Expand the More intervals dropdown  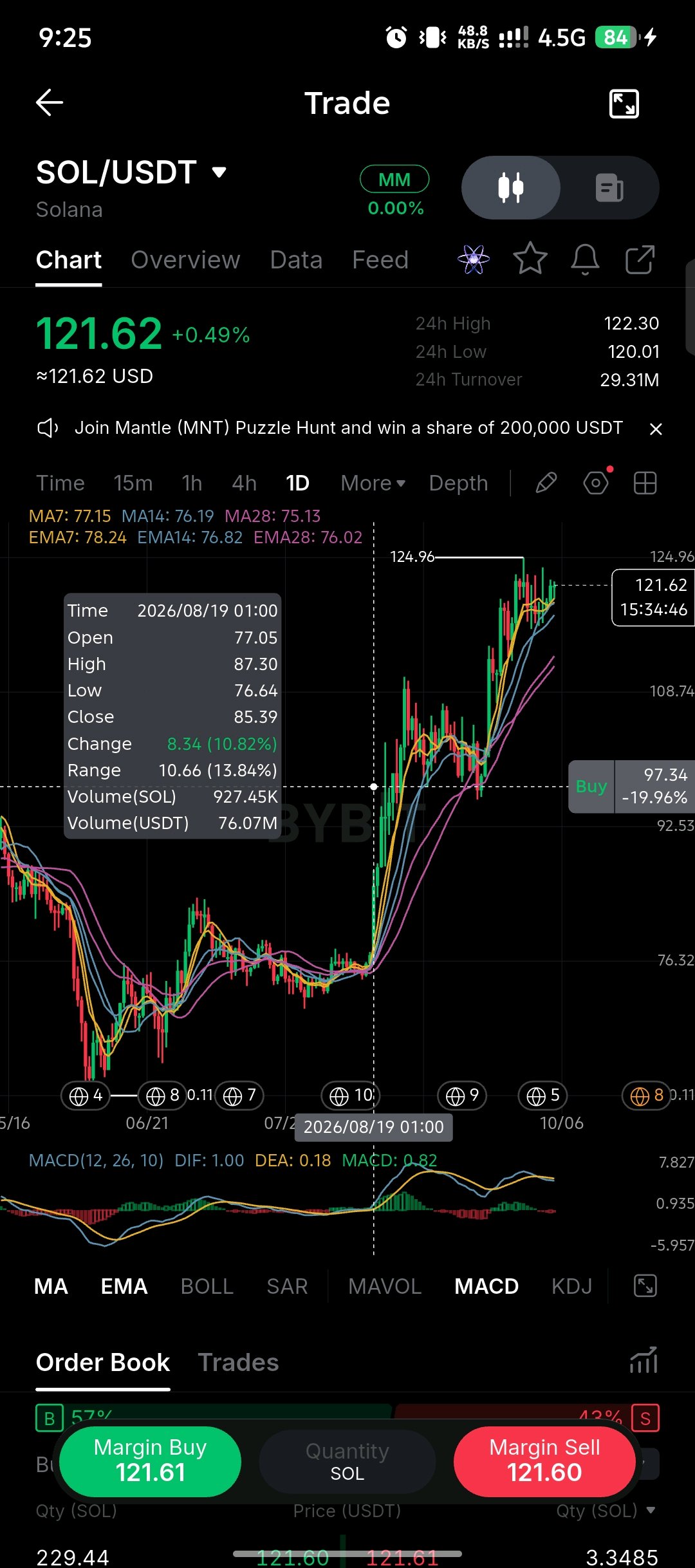coord(373,483)
